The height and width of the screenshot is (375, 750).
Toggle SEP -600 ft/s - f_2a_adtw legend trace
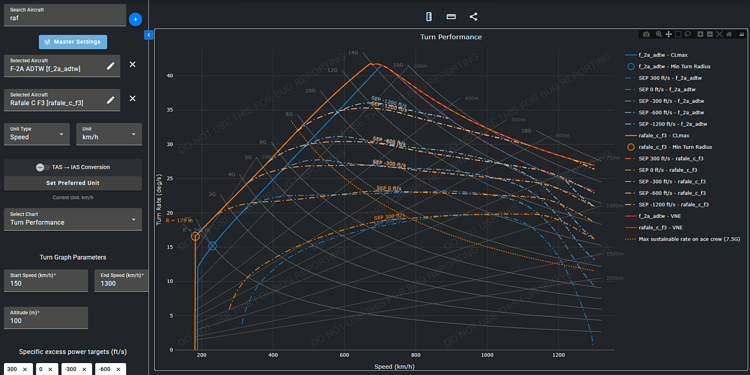(665, 112)
